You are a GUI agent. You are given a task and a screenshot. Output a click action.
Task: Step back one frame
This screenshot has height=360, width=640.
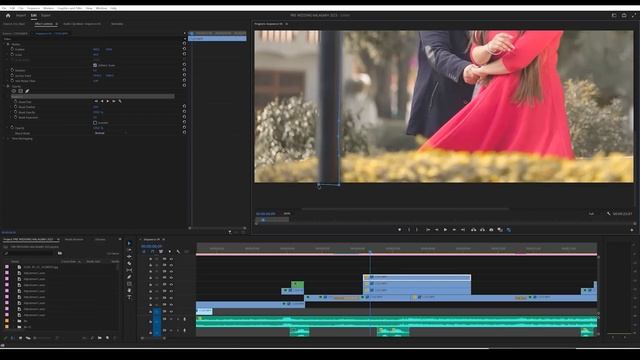tap(436, 230)
